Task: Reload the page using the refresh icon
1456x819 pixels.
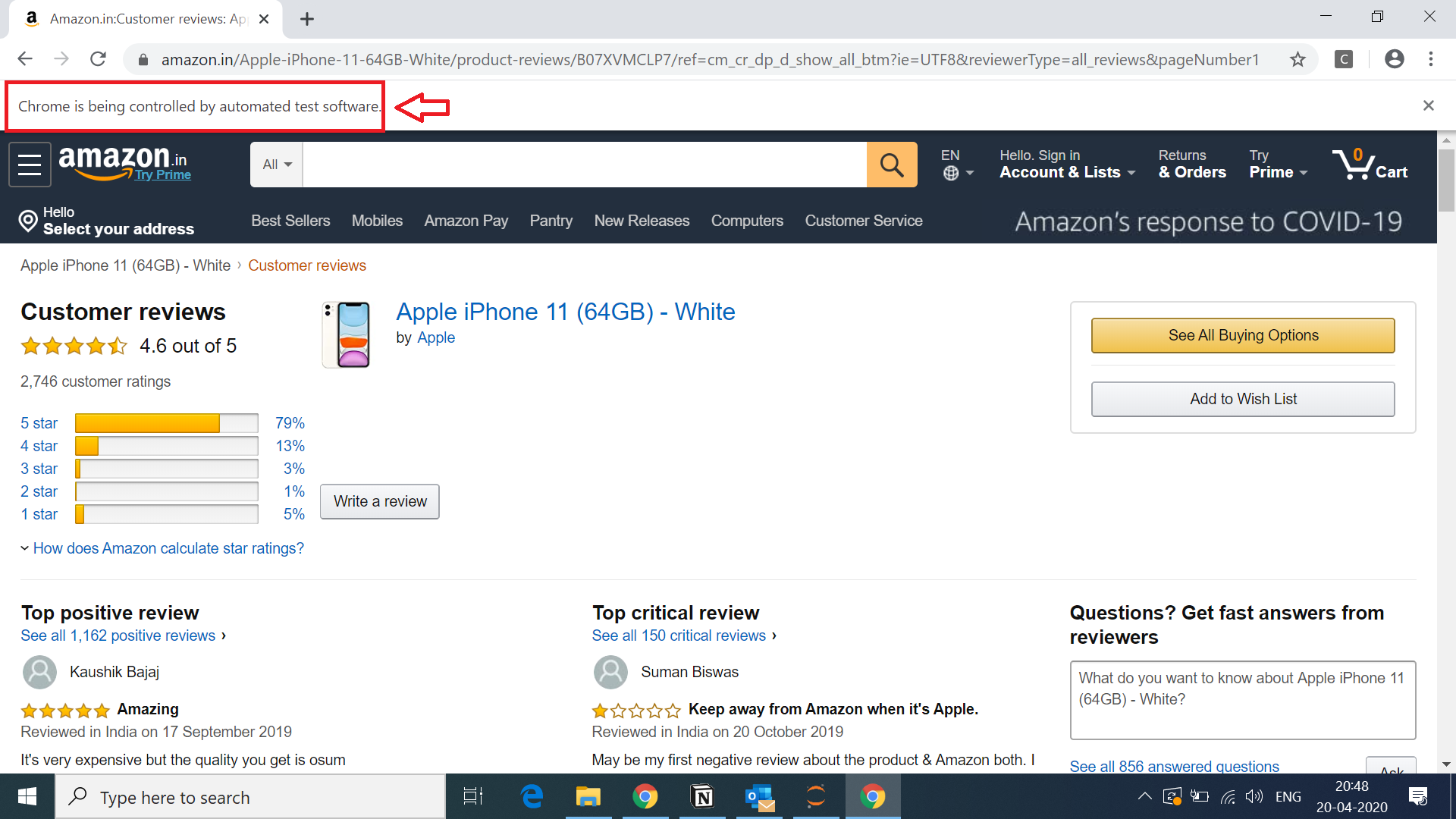Action: point(98,59)
